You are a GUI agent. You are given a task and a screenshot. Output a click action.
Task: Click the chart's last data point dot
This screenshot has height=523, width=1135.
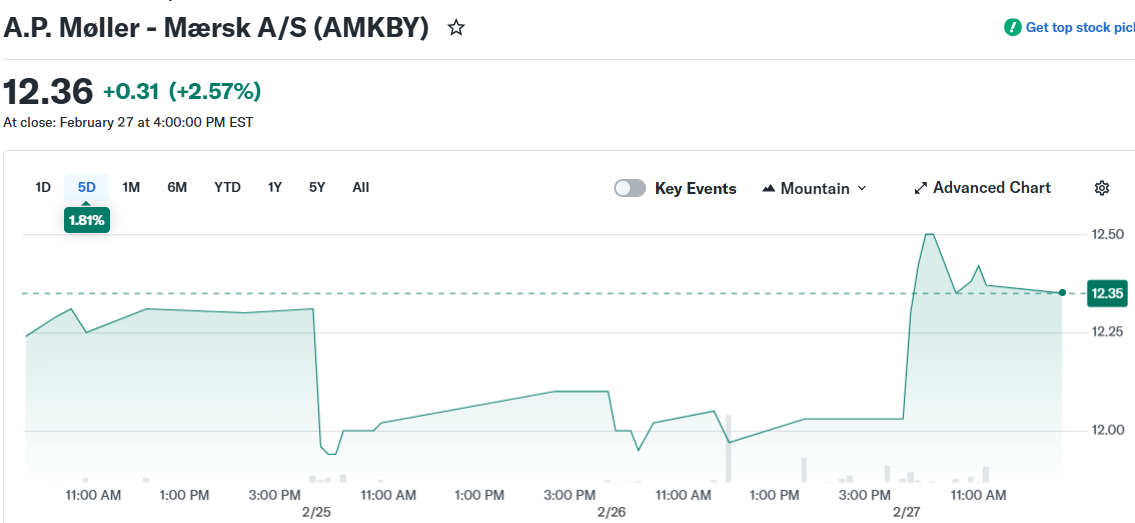point(1062,293)
